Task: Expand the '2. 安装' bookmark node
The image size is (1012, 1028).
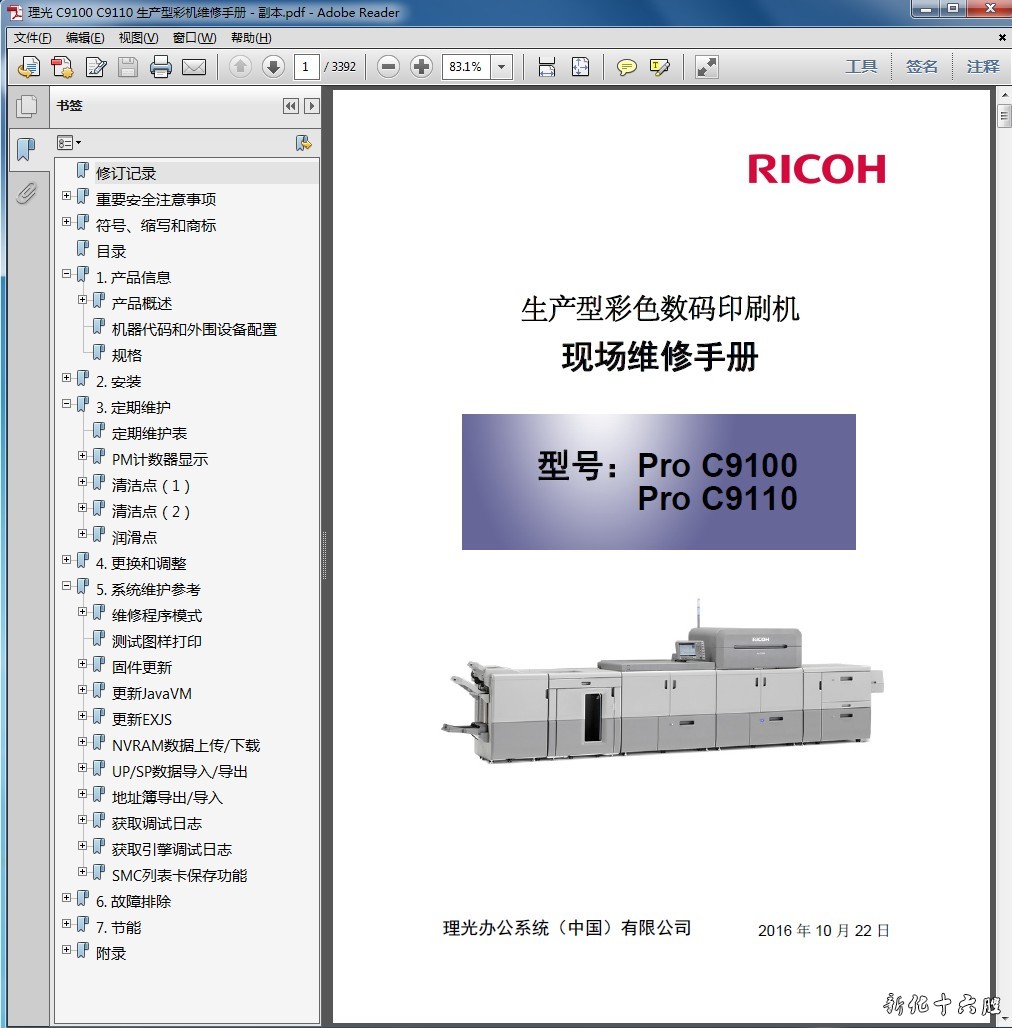Action: click(67, 378)
